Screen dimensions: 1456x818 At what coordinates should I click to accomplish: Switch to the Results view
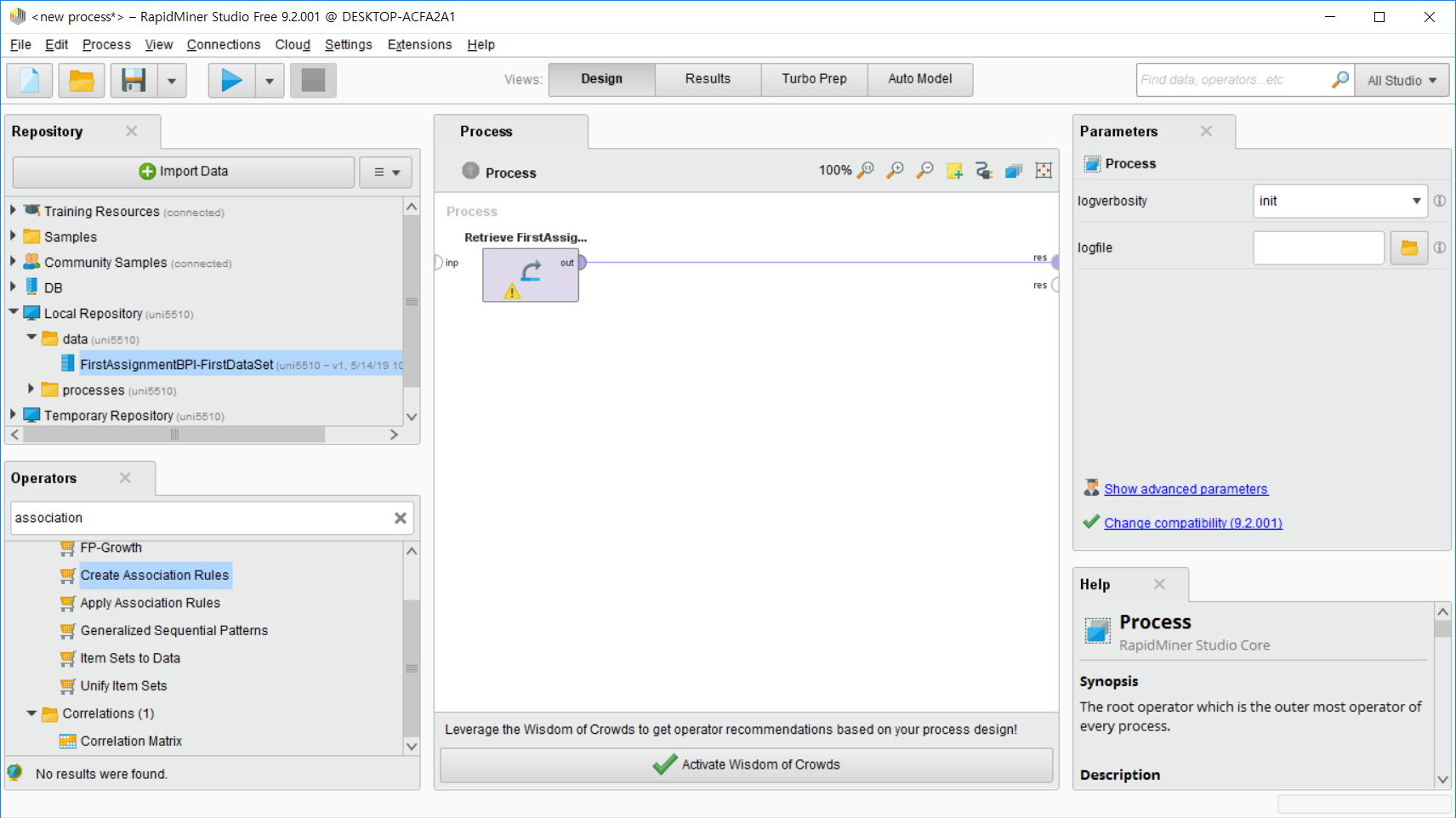[708, 79]
